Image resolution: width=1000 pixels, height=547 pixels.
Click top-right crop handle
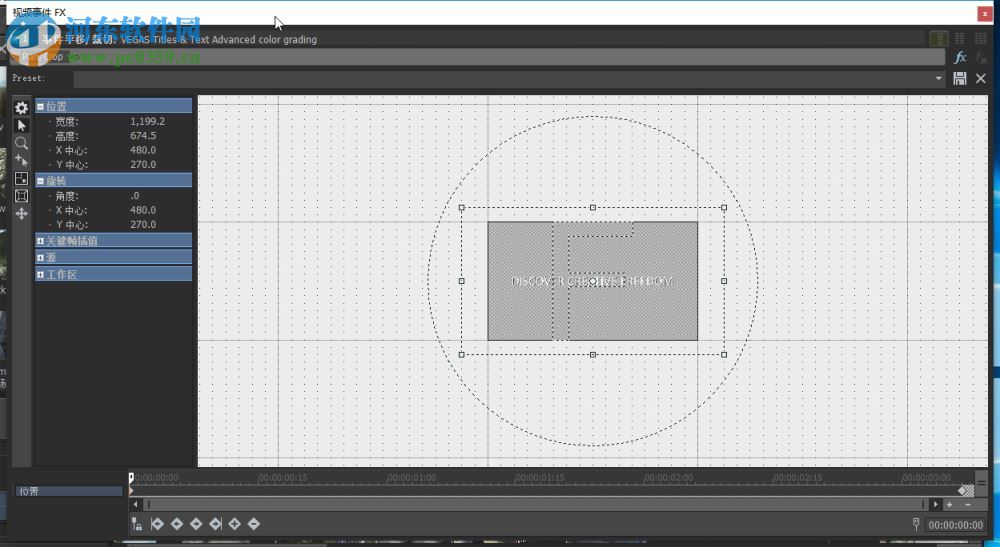[x=724, y=207]
